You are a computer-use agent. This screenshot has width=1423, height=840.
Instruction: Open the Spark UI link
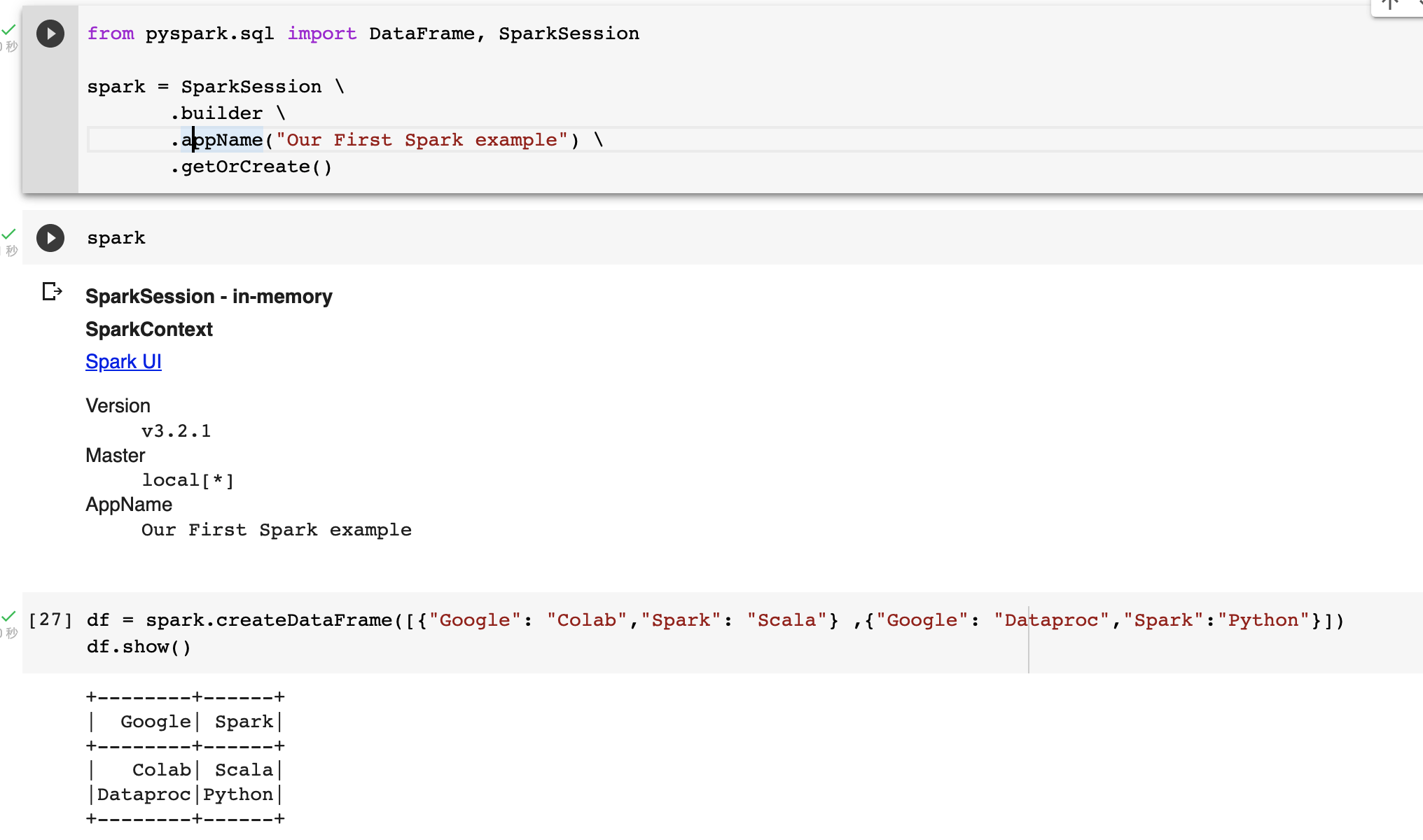pos(123,362)
